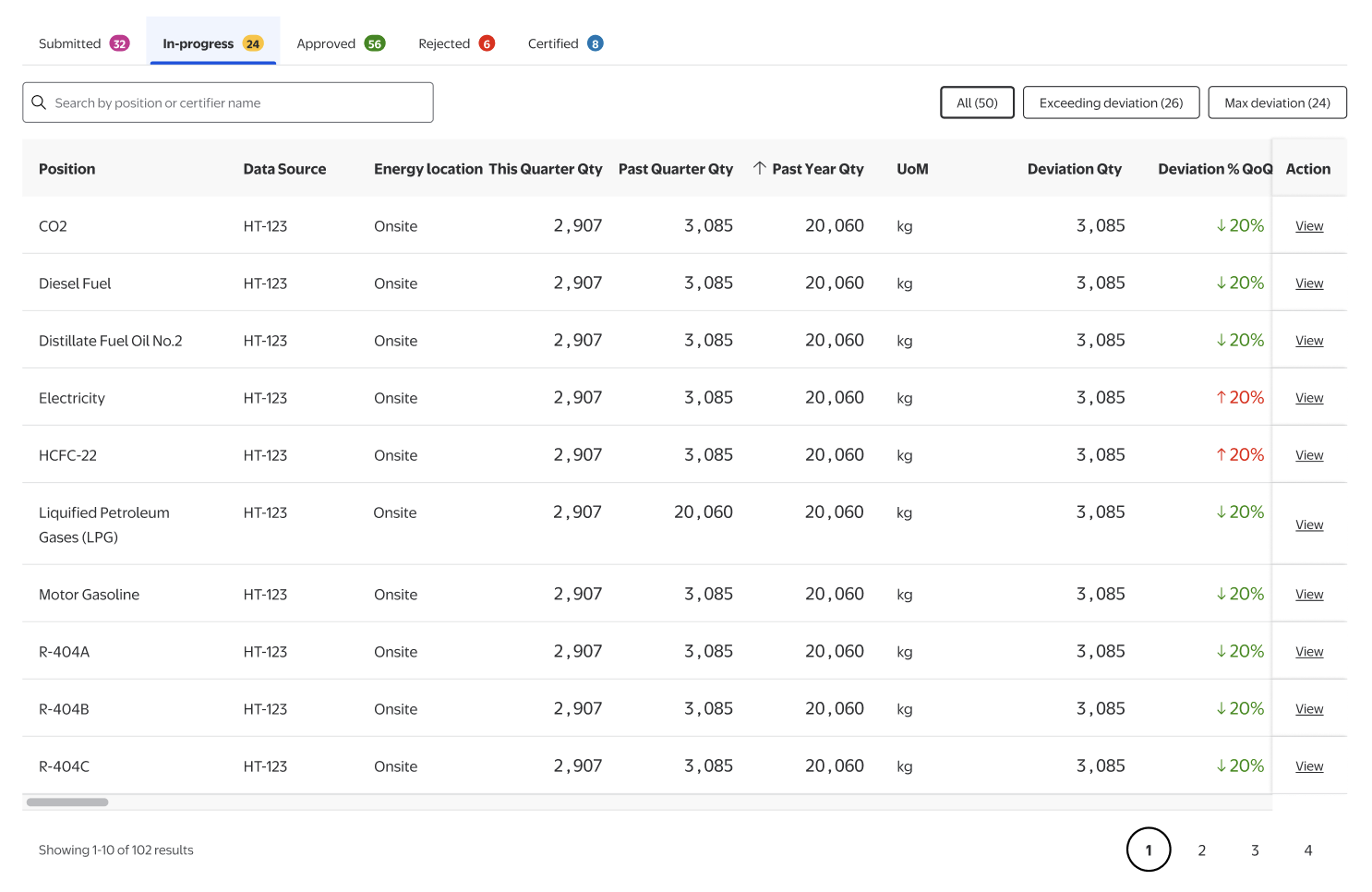Image resolution: width=1372 pixels, height=892 pixels.
Task: Sort by This Quarter Qty header
Action: click(545, 169)
